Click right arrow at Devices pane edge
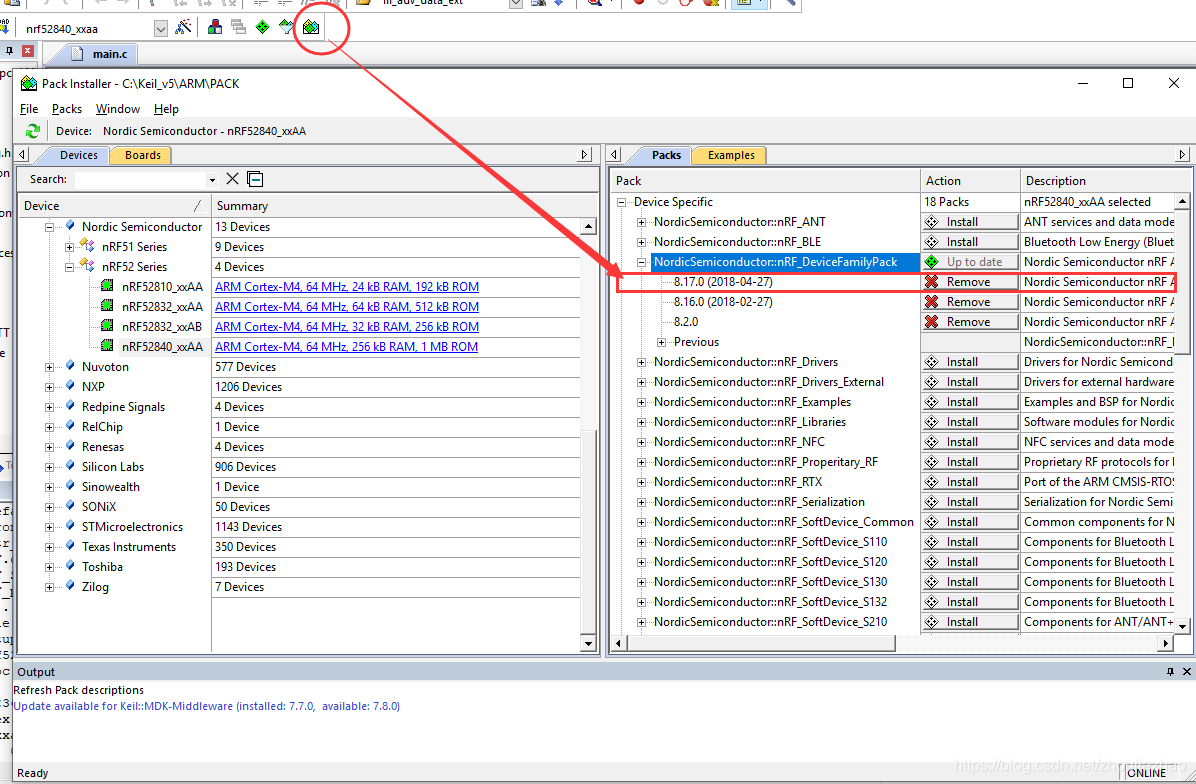Viewport: 1196px width, 784px height. pos(585,155)
